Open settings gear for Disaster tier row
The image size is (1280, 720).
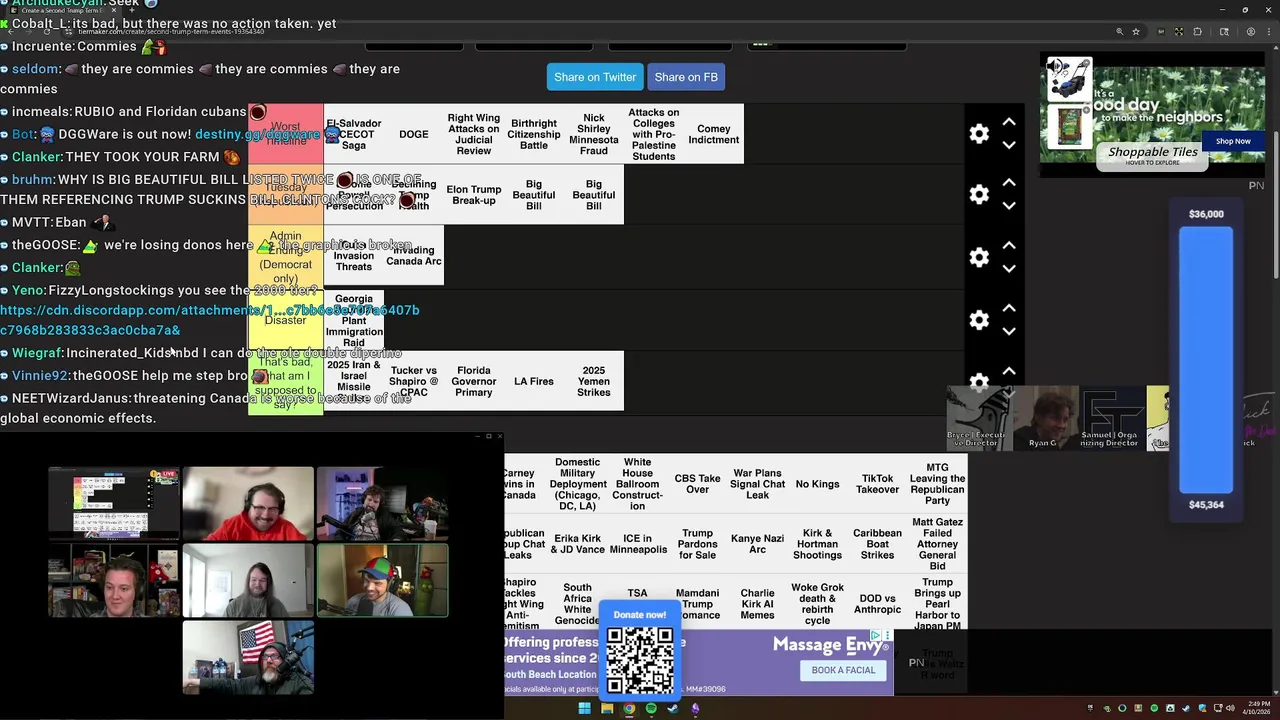tap(979, 320)
